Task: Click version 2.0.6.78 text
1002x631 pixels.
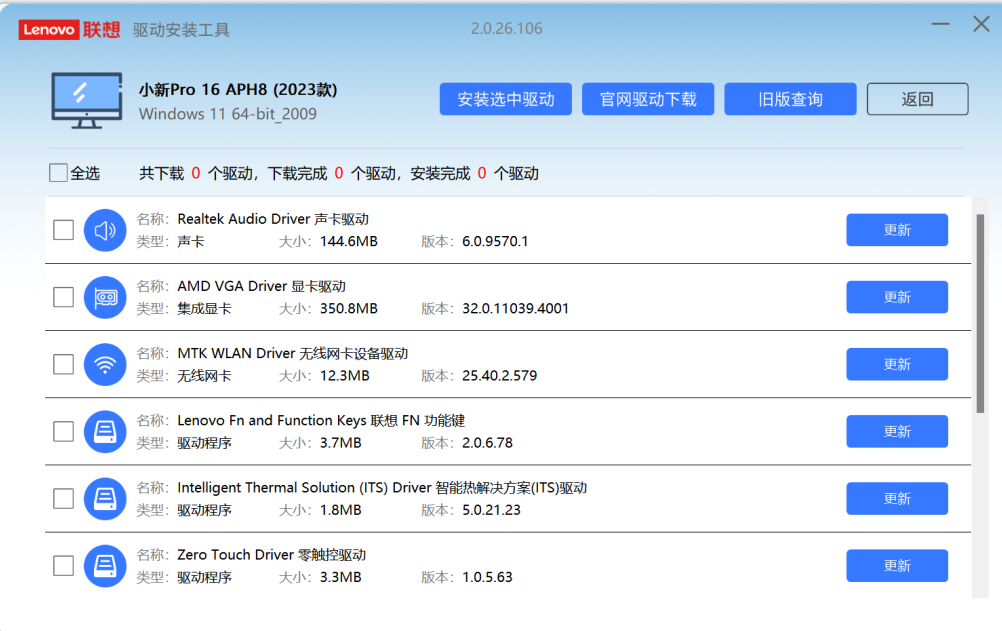Action: [488, 443]
